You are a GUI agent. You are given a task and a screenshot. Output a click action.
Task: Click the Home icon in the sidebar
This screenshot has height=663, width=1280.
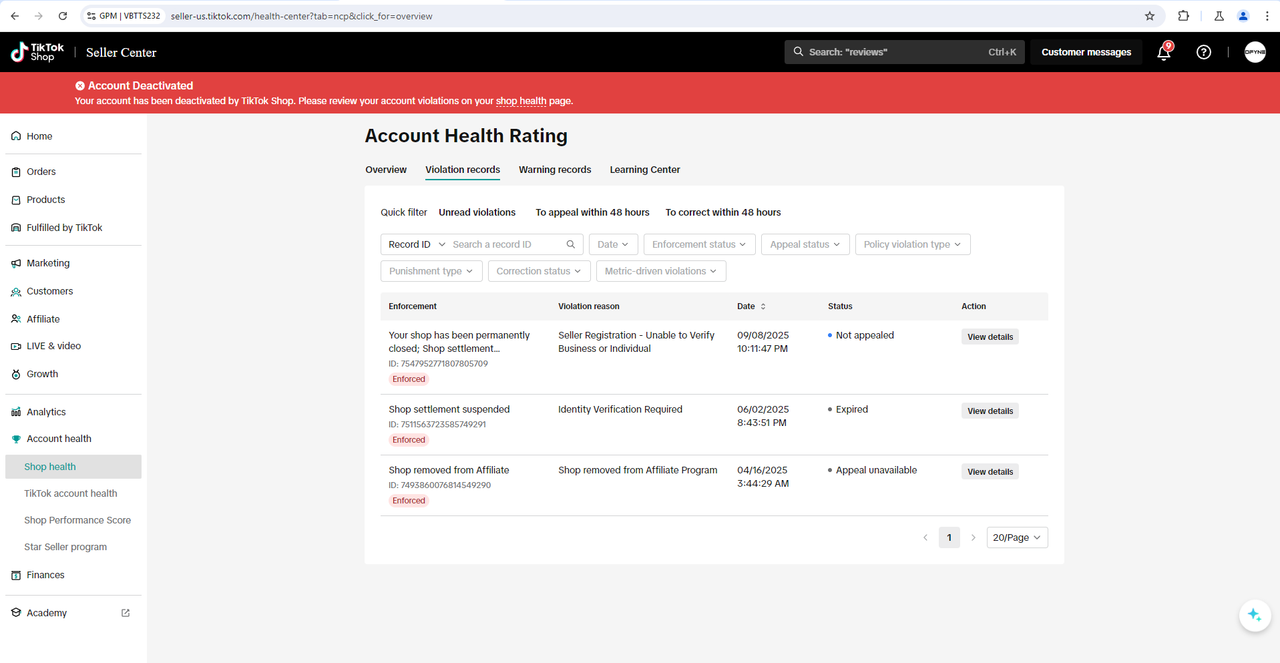coord(16,136)
